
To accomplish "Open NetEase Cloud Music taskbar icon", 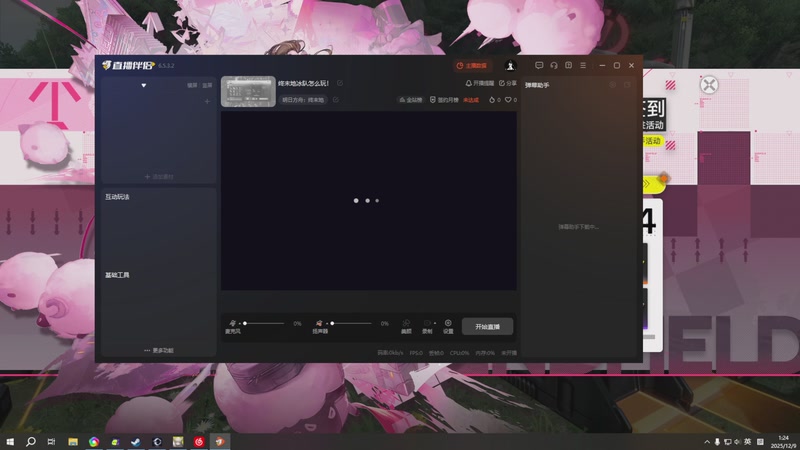I will [x=199, y=442].
